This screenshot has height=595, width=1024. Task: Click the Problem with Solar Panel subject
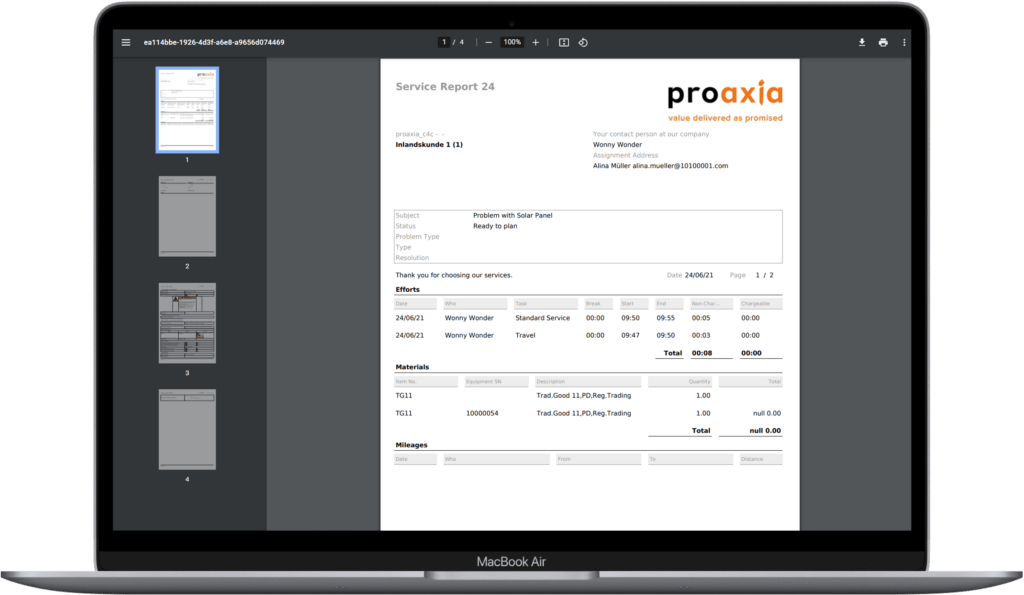coord(512,215)
